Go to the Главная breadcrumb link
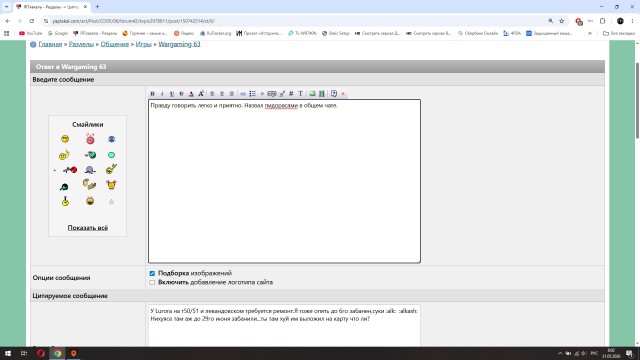Viewport: 640px width, 360px height. pos(50,44)
